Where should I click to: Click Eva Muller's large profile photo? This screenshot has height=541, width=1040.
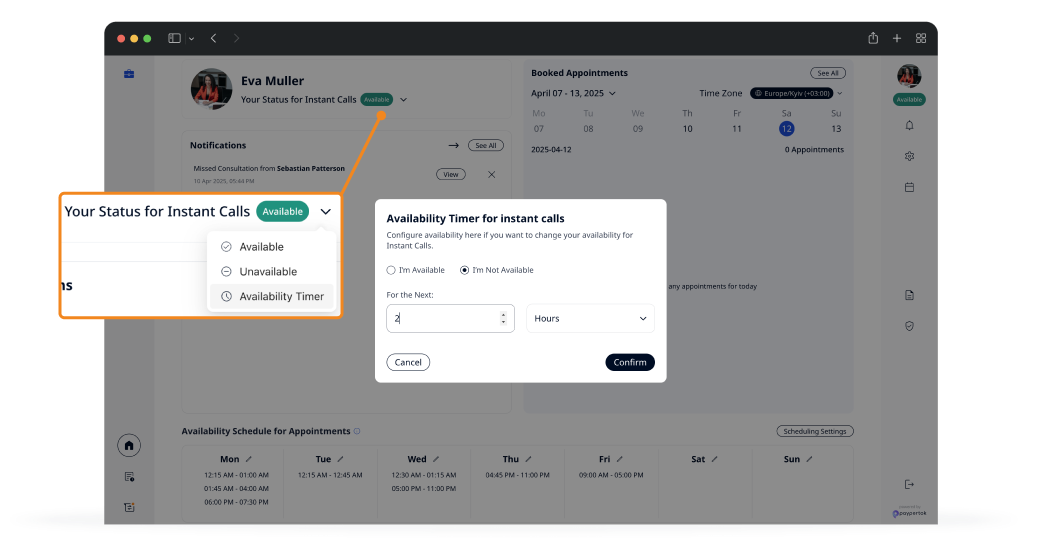212,89
